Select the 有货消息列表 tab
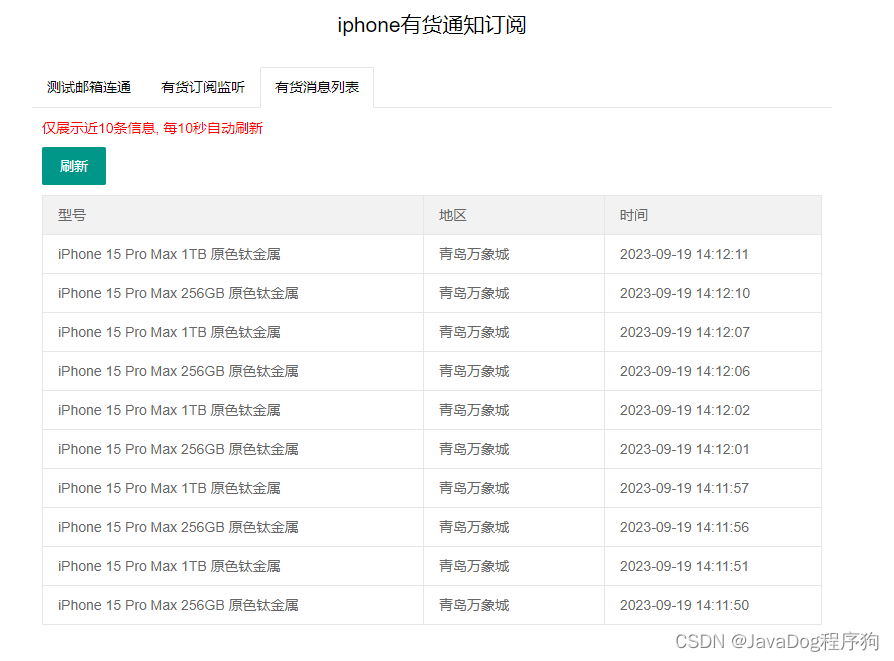 pyautogui.click(x=316, y=87)
